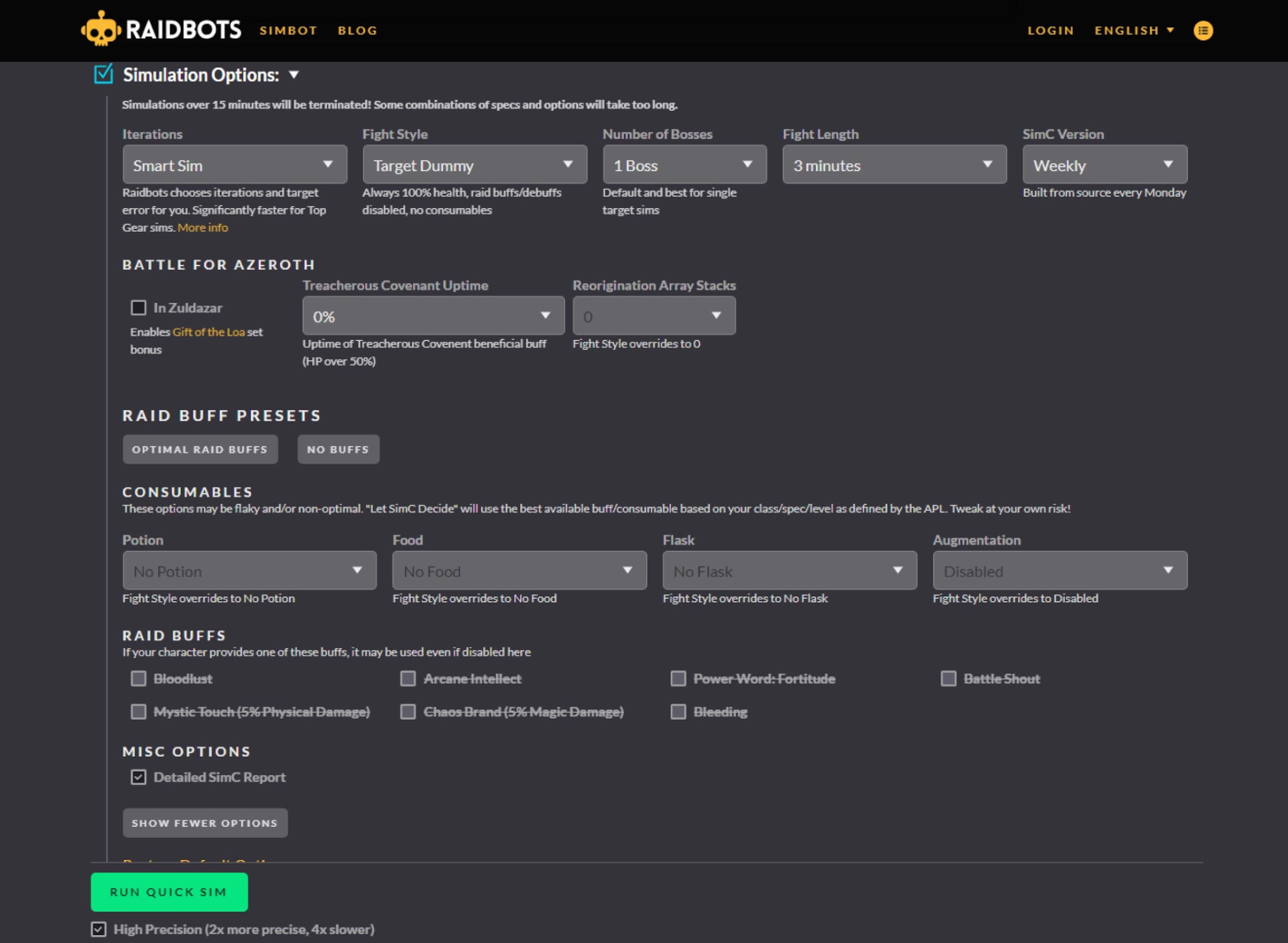Expand the Fight Length 3 minutes dropdown
The image size is (1288, 943).
(894, 164)
